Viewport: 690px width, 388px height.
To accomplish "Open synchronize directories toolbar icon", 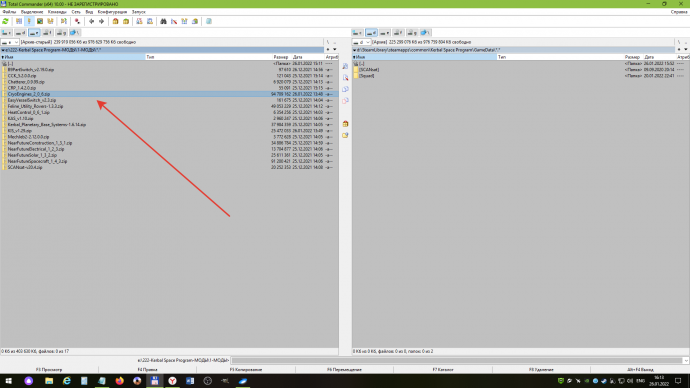I will [x=184, y=21].
